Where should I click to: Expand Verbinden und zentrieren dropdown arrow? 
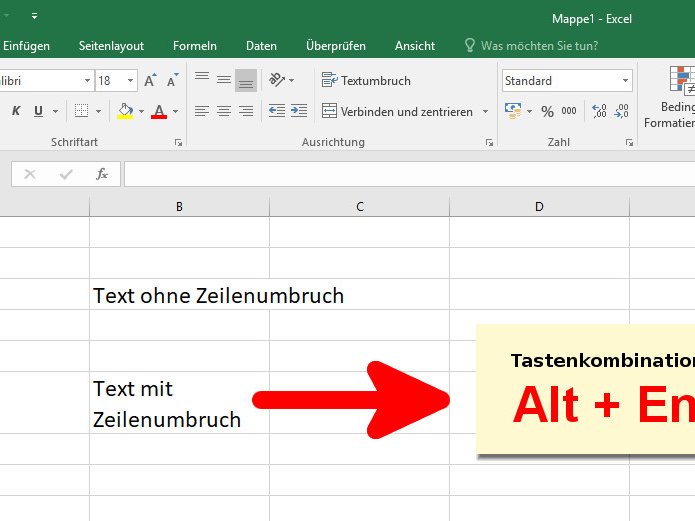point(486,112)
